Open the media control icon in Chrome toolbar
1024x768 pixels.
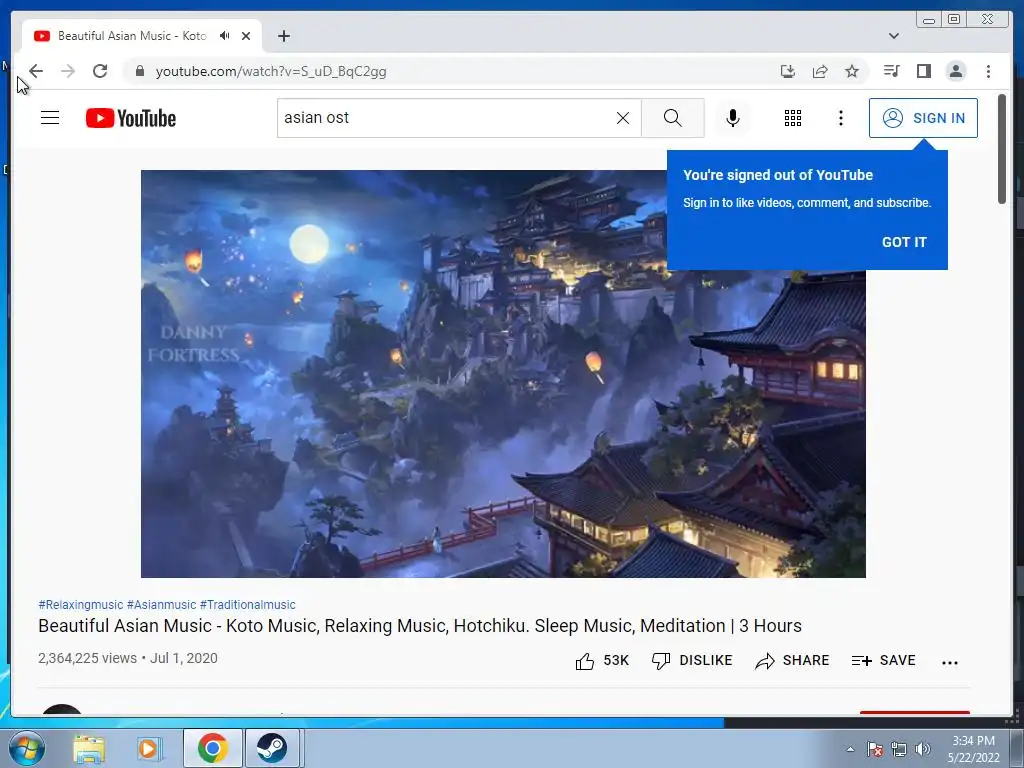pos(891,71)
